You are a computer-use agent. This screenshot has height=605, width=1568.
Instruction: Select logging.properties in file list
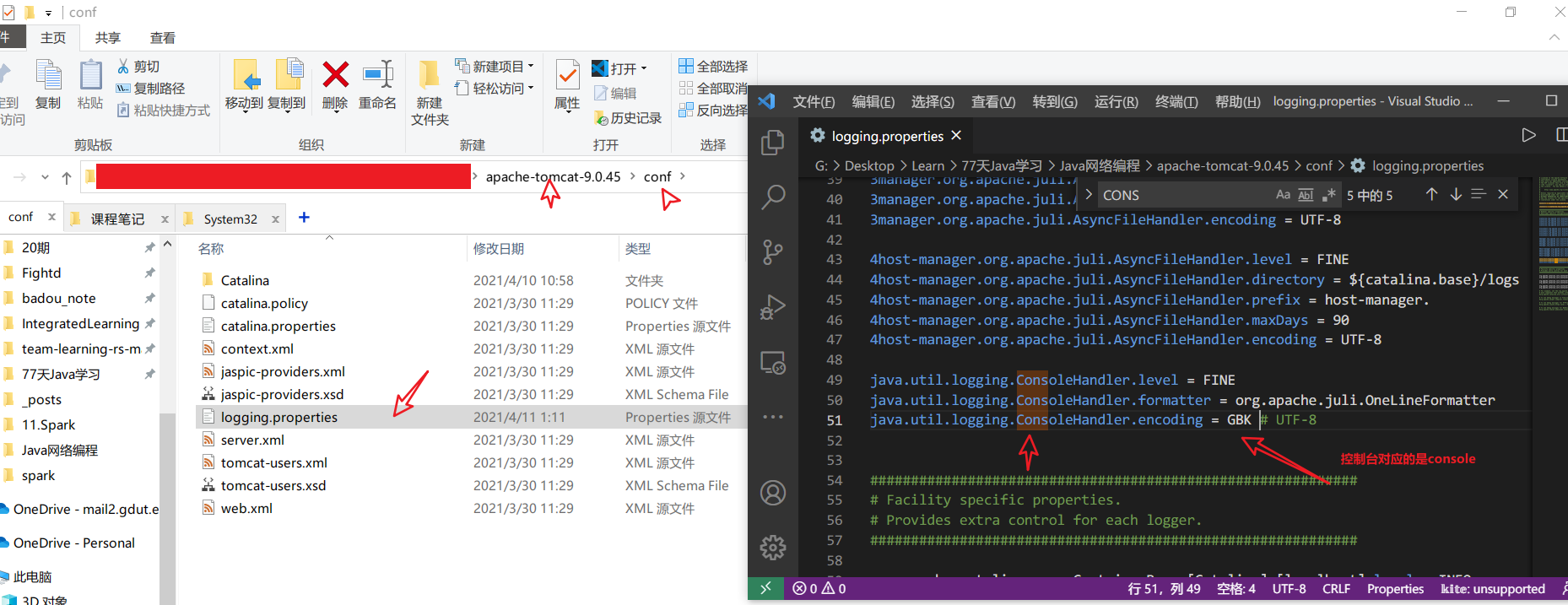click(x=278, y=417)
